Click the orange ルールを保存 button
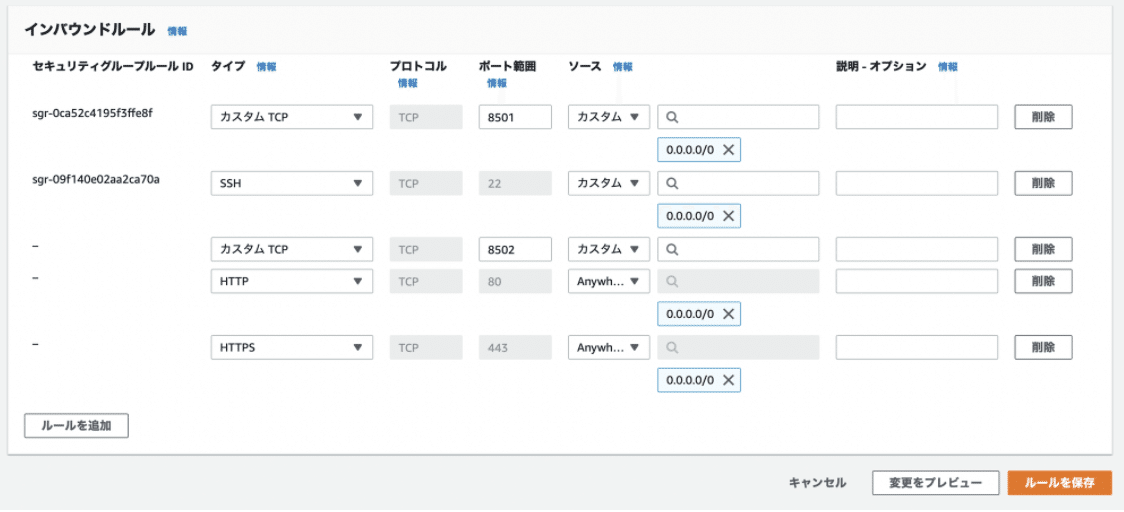This screenshot has width=1124, height=512. click(1059, 483)
